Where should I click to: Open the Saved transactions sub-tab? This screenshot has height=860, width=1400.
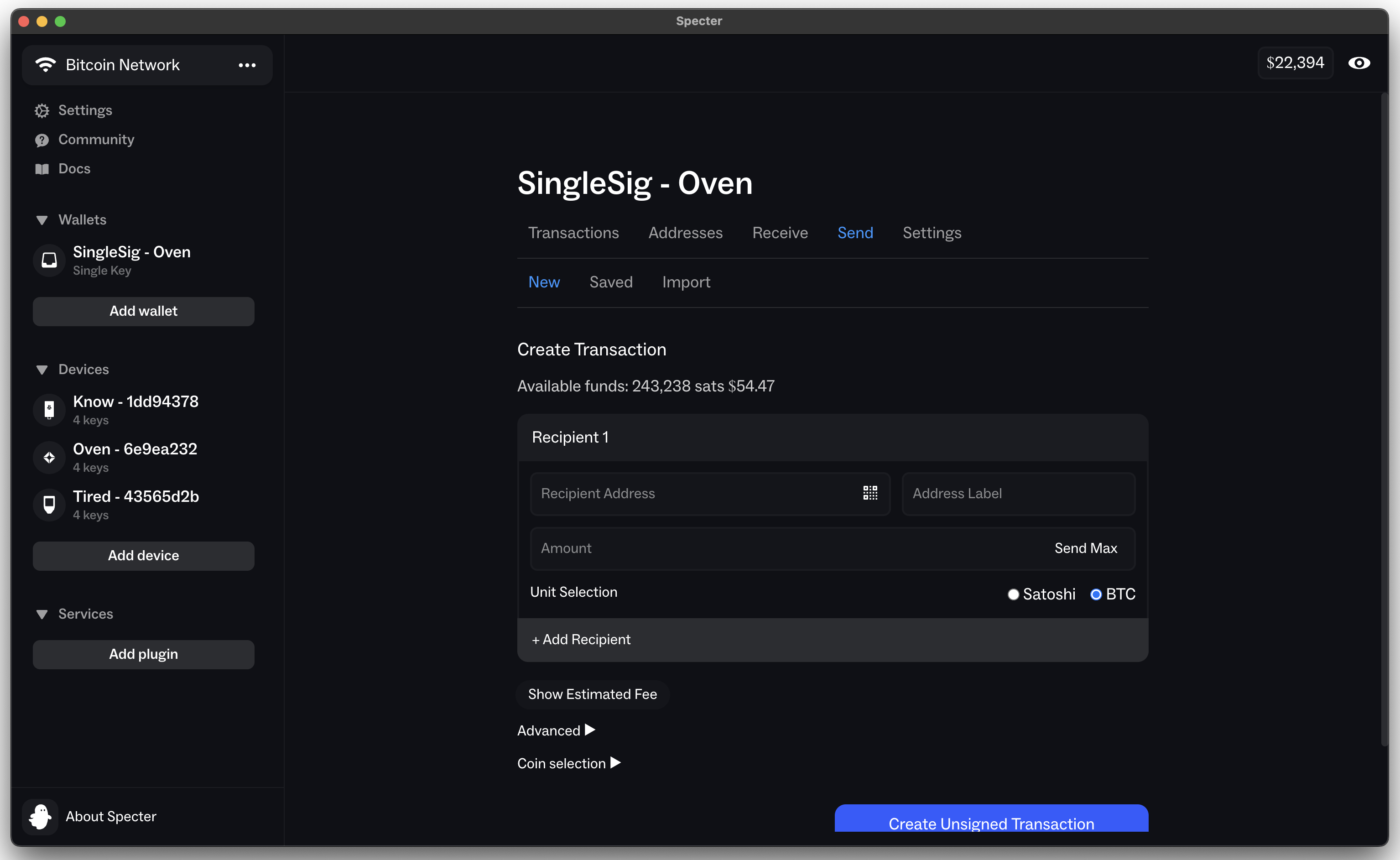pos(611,282)
